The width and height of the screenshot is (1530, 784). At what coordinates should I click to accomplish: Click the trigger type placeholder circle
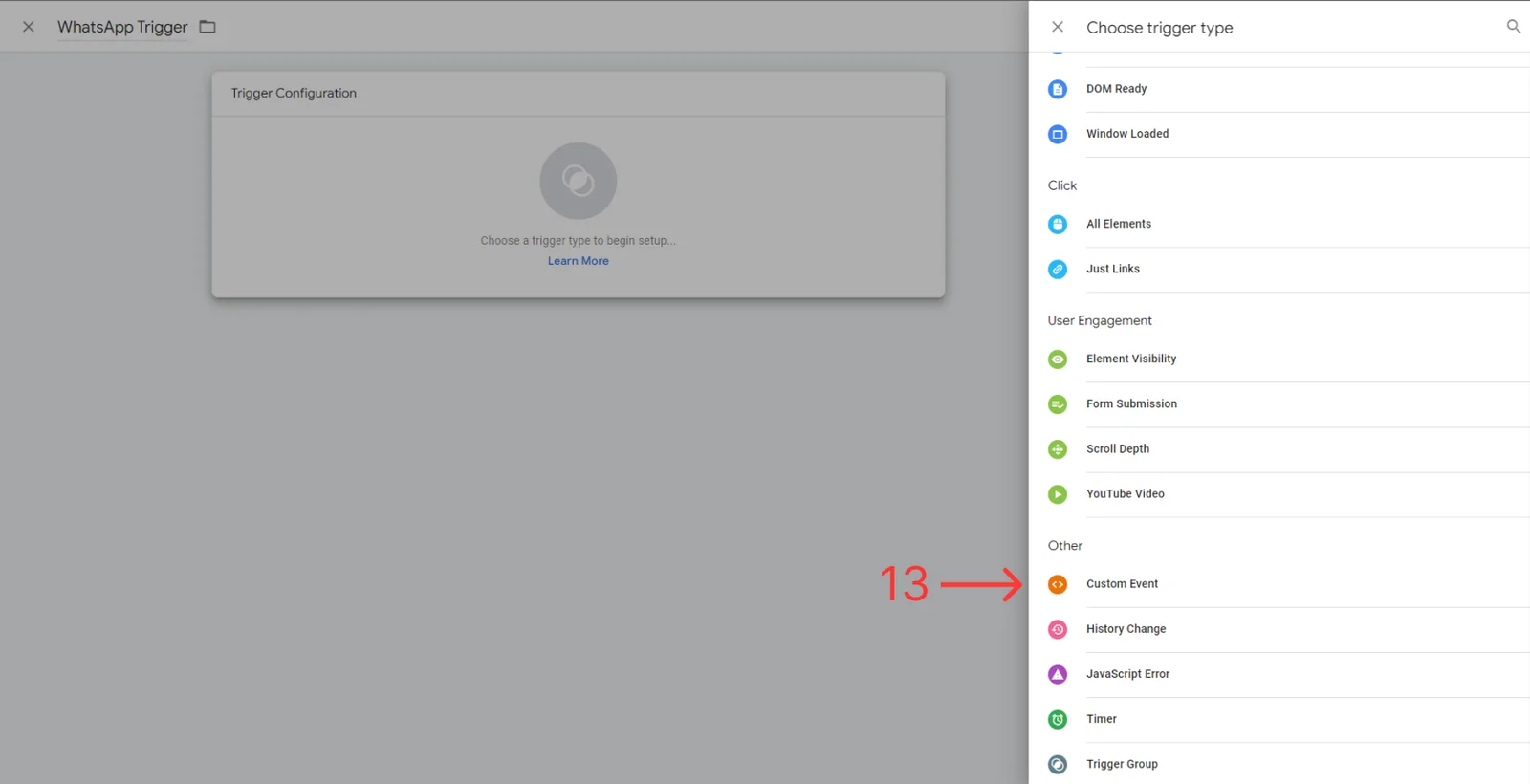(x=578, y=181)
